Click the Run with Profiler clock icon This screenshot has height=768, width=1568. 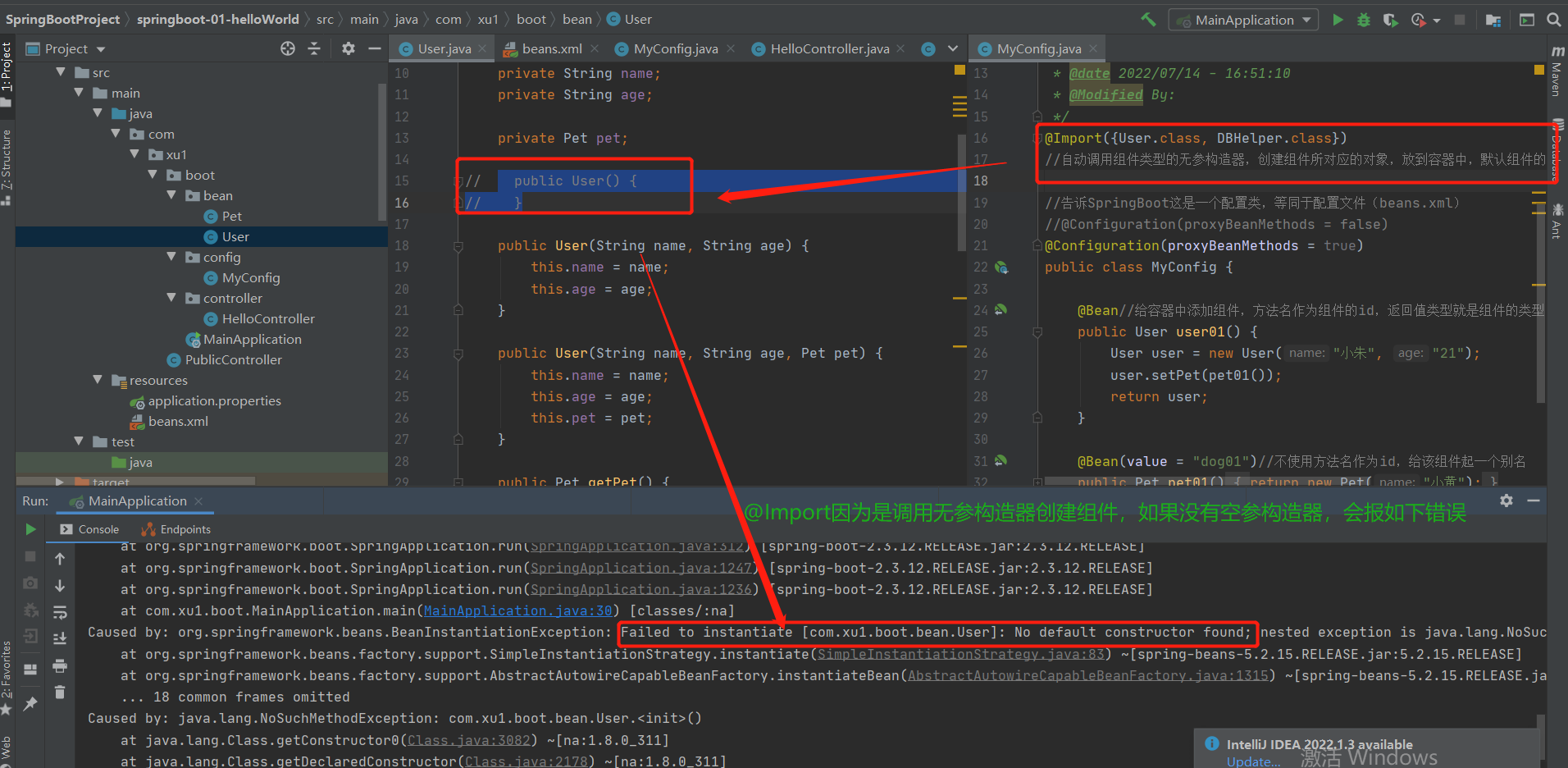point(1418,20)
